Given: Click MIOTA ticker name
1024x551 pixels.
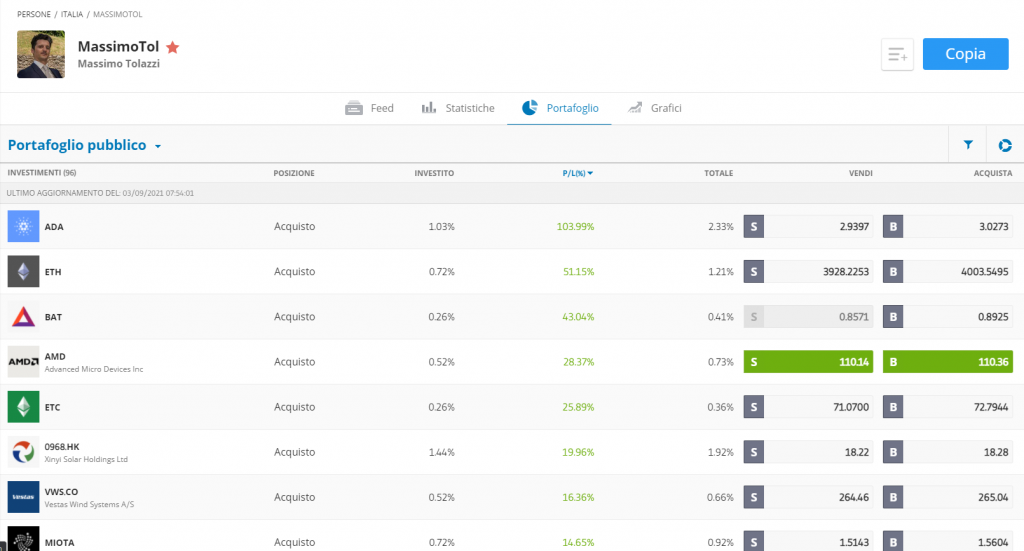Looking at the screenshot, I should click(x=59, y=542).
